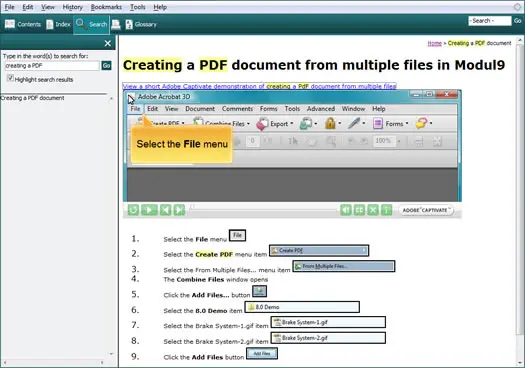The image size is (525, 368).
Task: Open the help viewer Tools menu
Action: coord(138,7)
